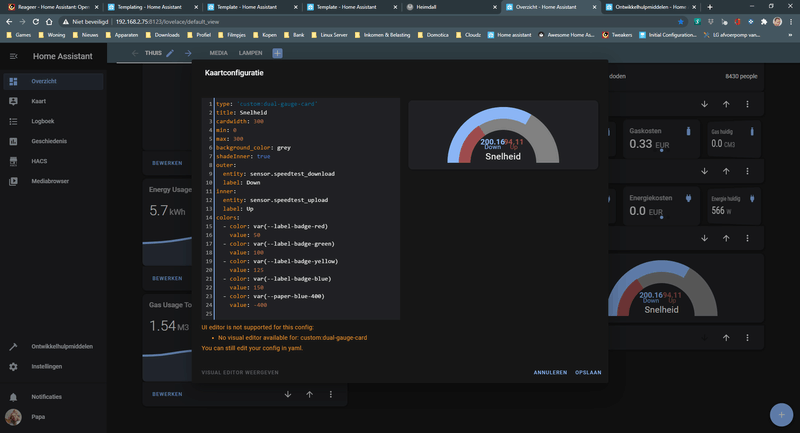The width and height of the screenshot is (800, 433).
Task: Open three-dot menu below Gaskosten row
Action: 747,171
